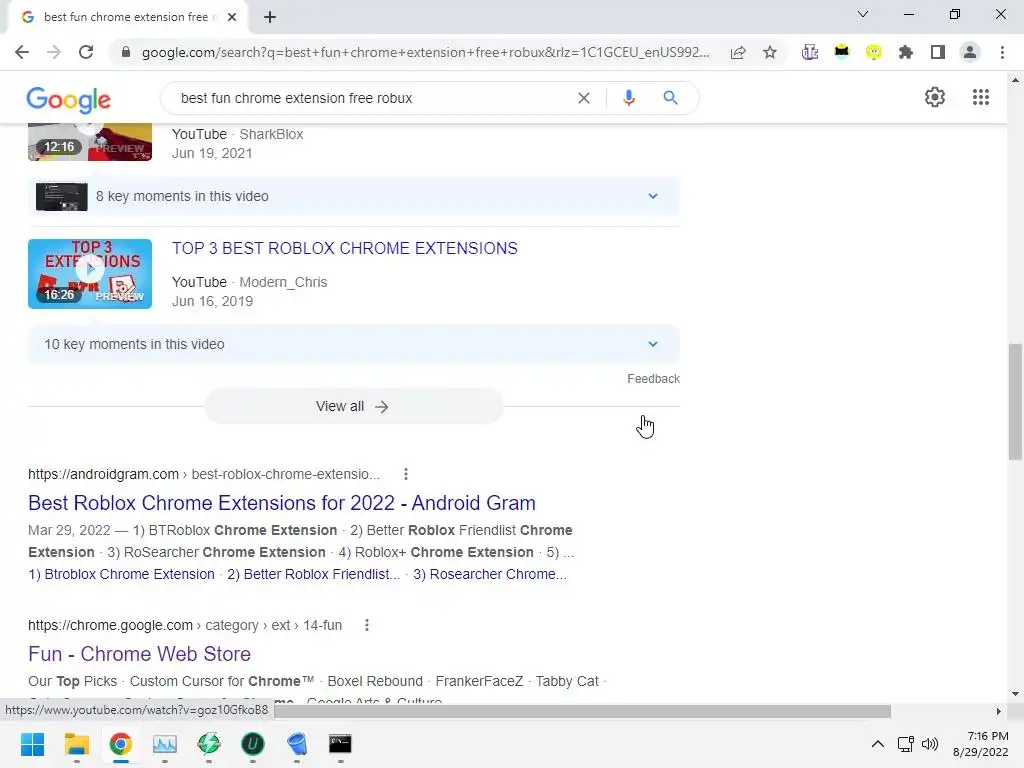Open the Extensions puzzle menu

pos(906,52)
